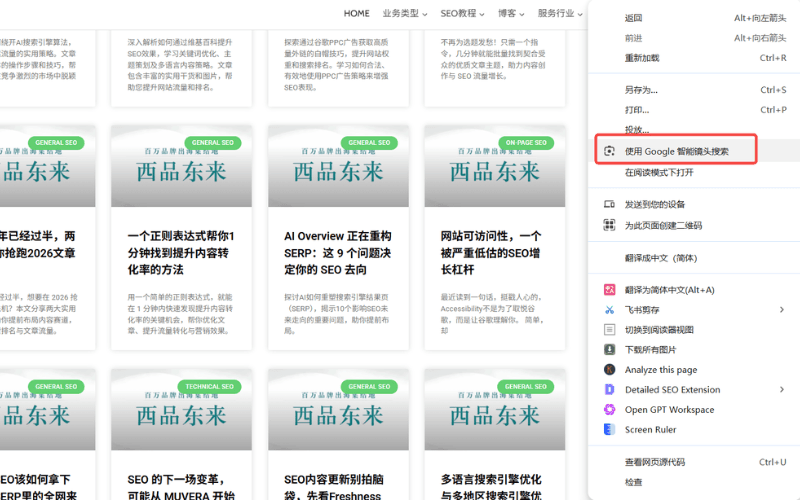The height and width of the screenshot is (500, 800).
Task: Open article AI Overview 正在重构 SERP
Action: [x=338, y=253]
